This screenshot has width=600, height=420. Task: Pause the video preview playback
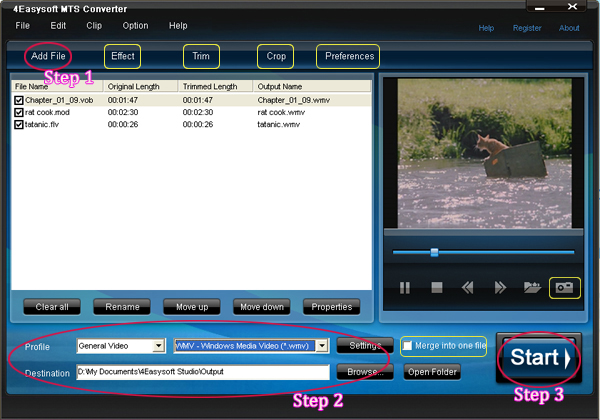tap(405, 288)
